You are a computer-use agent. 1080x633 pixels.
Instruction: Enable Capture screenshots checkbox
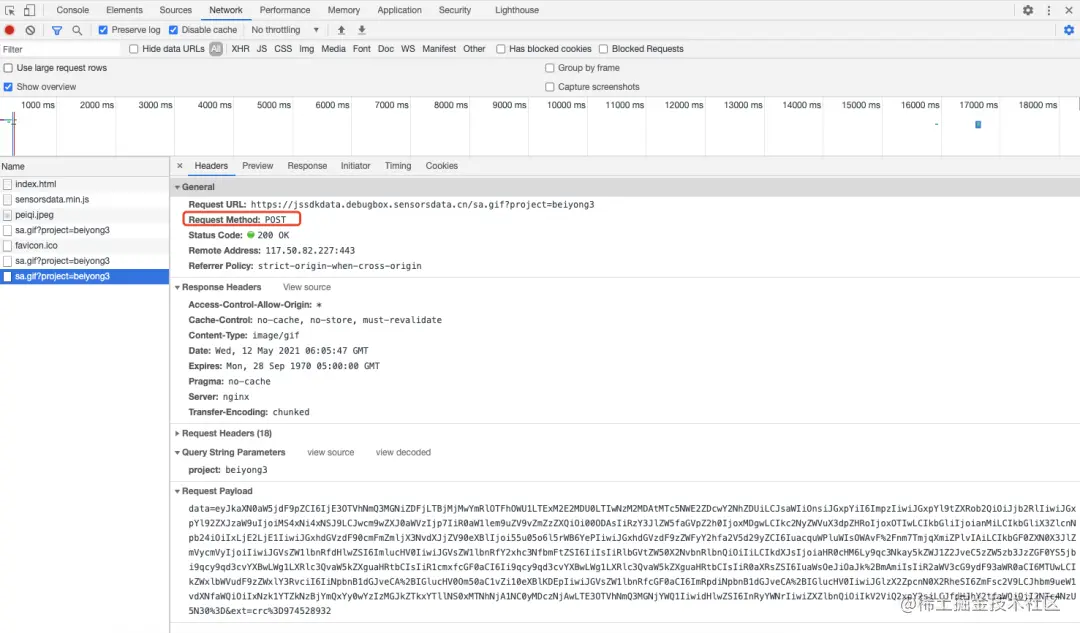coord(550,87)
